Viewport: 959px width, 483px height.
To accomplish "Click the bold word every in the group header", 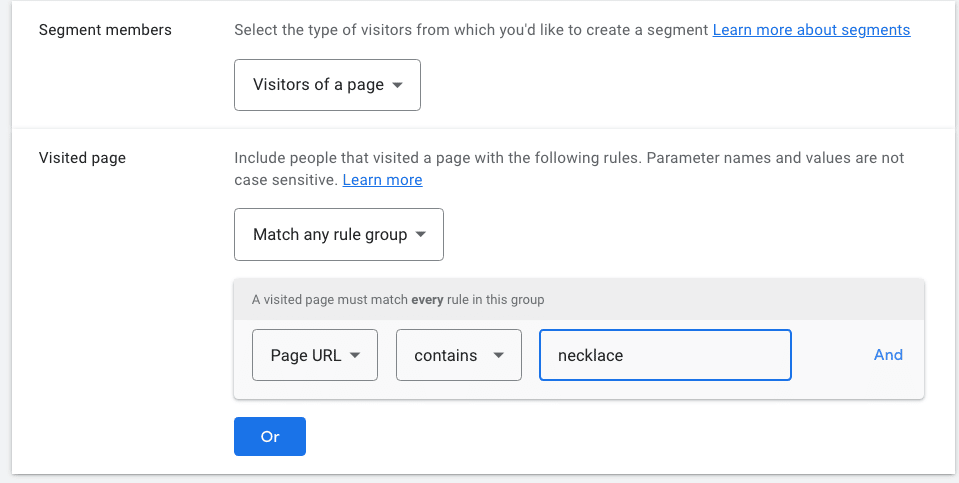I will 427,300.
